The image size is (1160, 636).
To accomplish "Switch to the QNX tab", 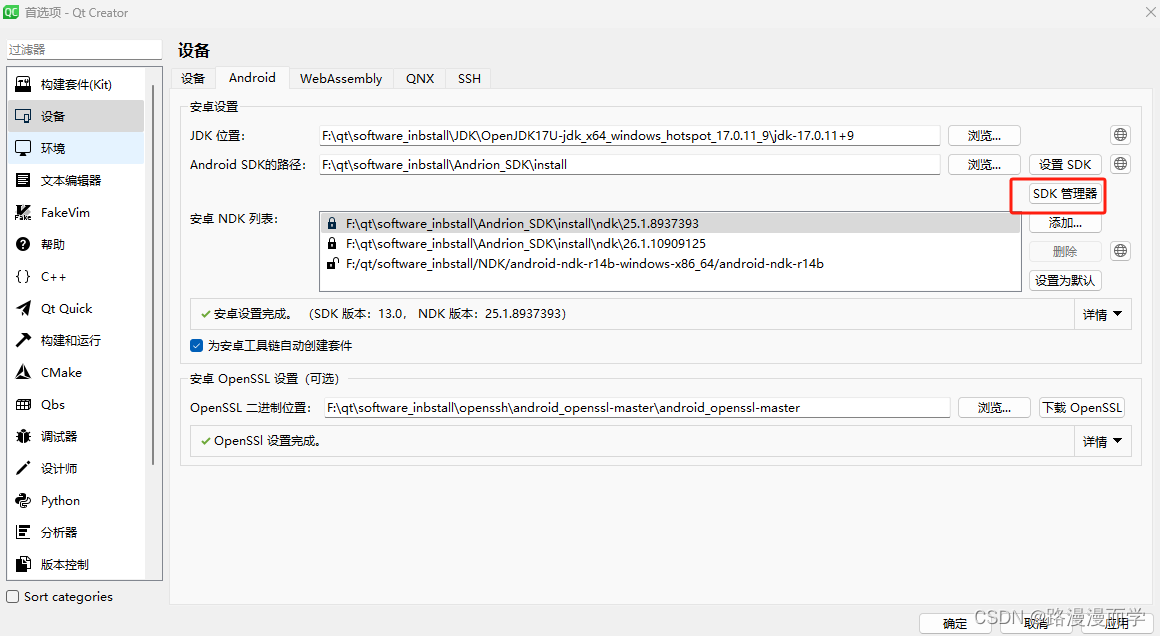I will click(420, 78).
